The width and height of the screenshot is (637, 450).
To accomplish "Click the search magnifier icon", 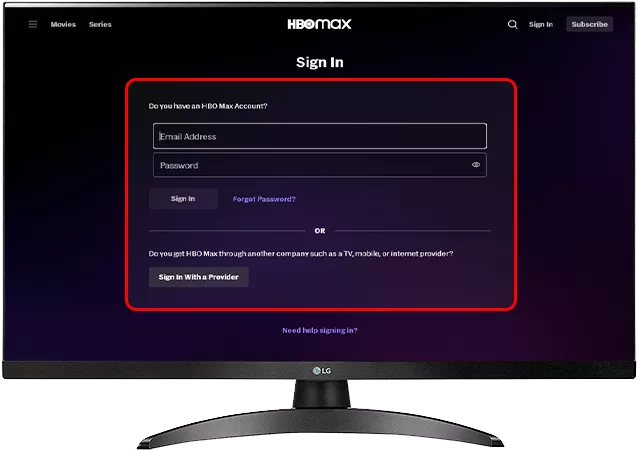I will pos(513,24).
